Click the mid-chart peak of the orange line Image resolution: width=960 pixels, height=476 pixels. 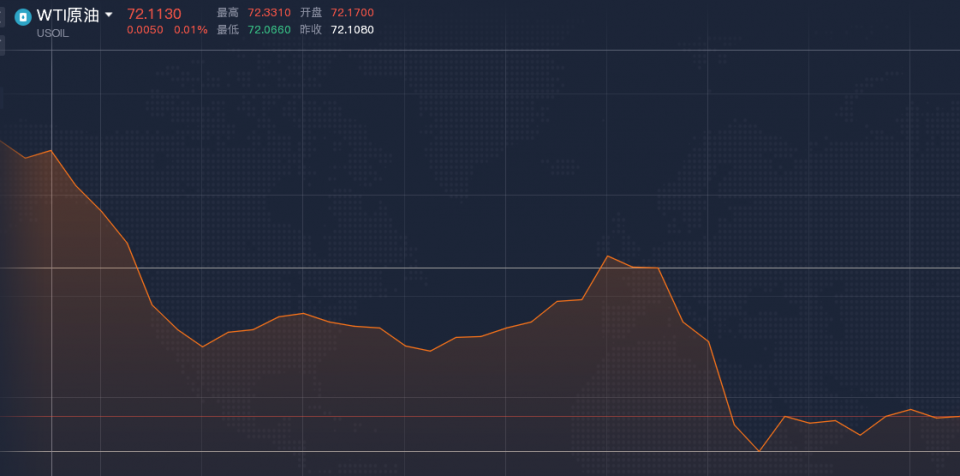point(607,256)
